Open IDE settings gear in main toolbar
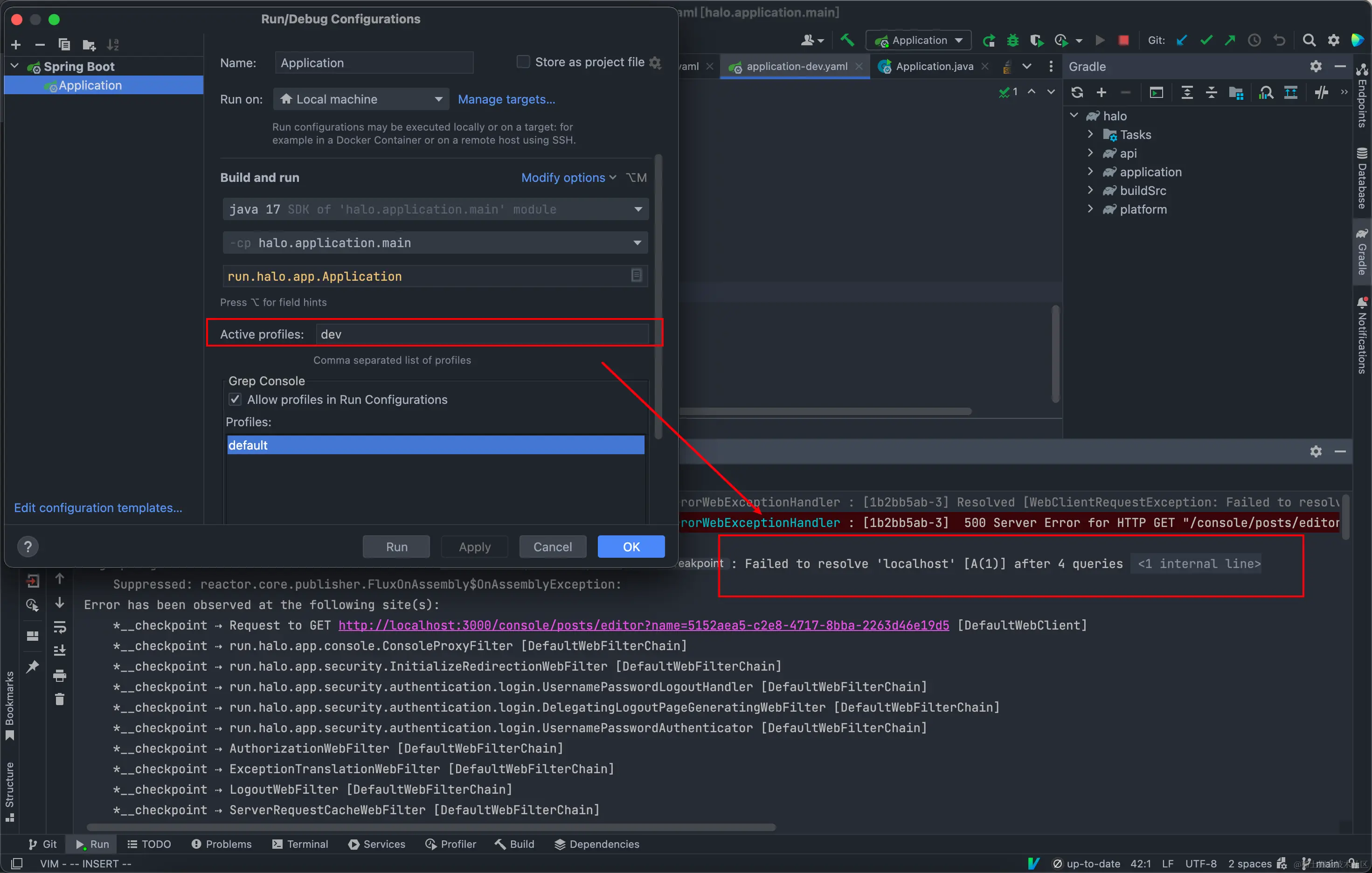The image size is (1372, 873). (1333, 41)
